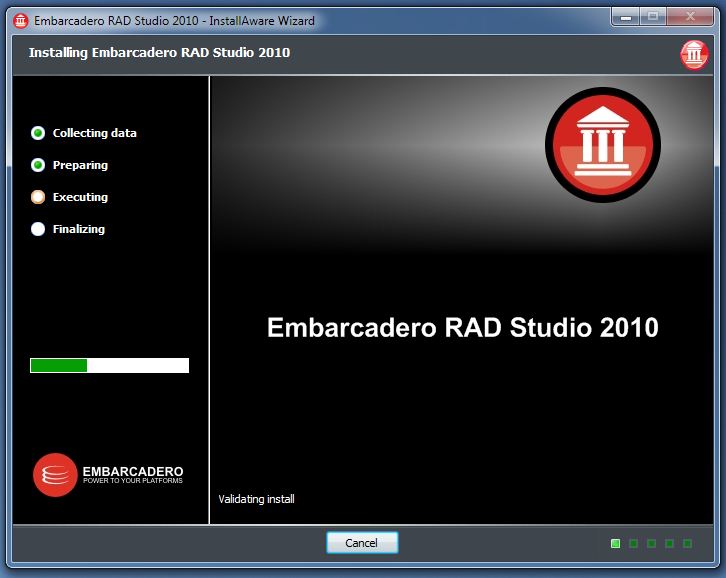Click the 'Validating install' status text
This screenshot has height=578, width=726.
(256, 499)
